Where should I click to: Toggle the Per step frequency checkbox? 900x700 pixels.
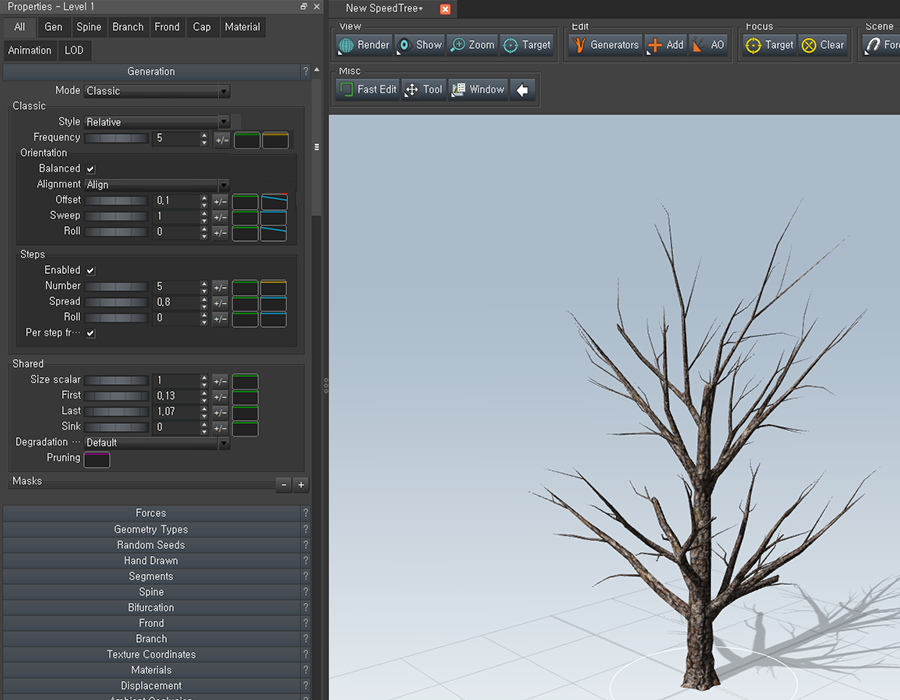[91, 333]
